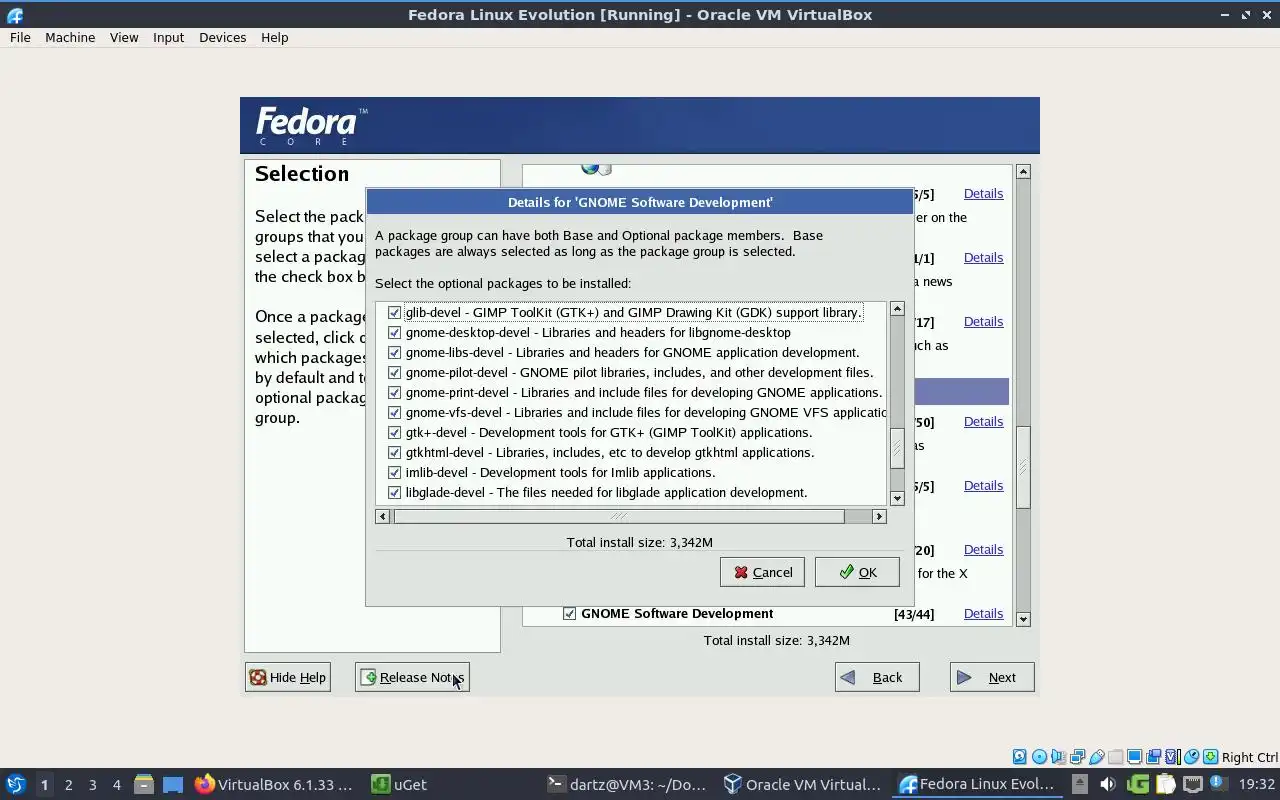Open the volume speaker tray icon
This screenshot has height=800, width=1280.
1108,784
